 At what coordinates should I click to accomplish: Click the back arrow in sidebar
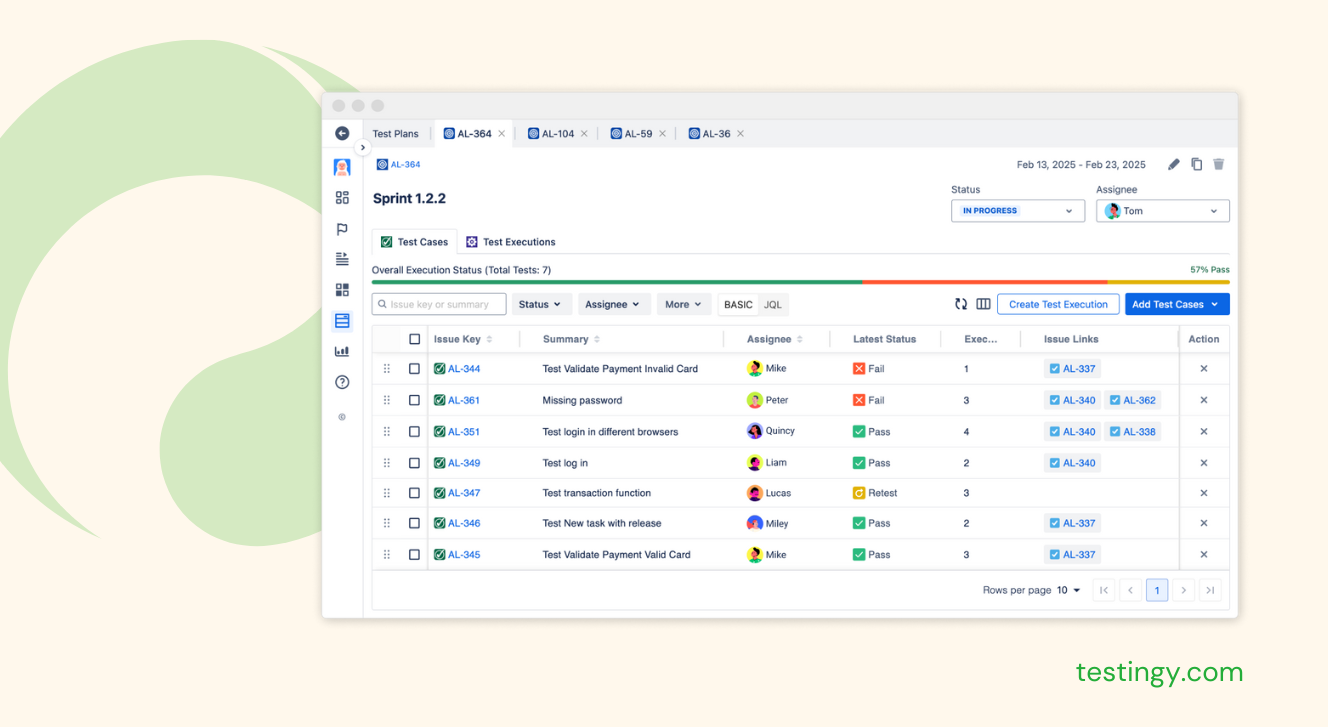point(342,133)
